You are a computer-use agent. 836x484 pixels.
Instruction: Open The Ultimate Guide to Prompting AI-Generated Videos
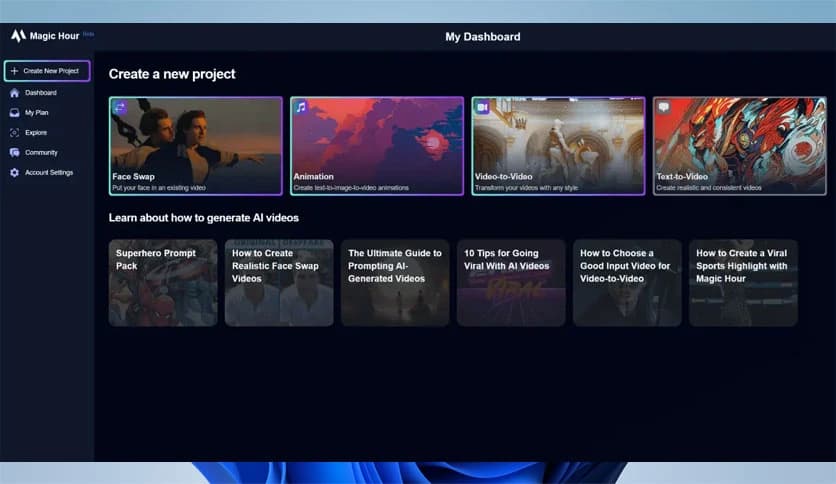click(395, 283)
